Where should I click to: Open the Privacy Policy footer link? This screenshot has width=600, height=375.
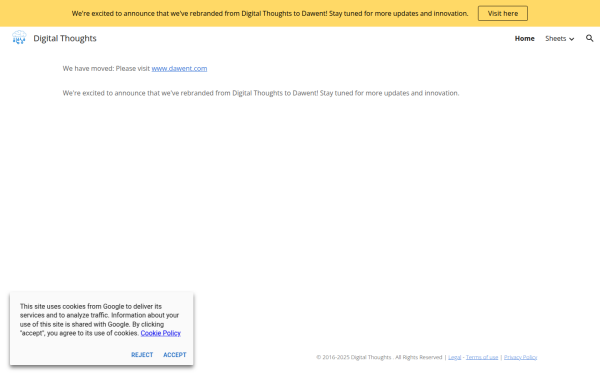tap(520, 357)
